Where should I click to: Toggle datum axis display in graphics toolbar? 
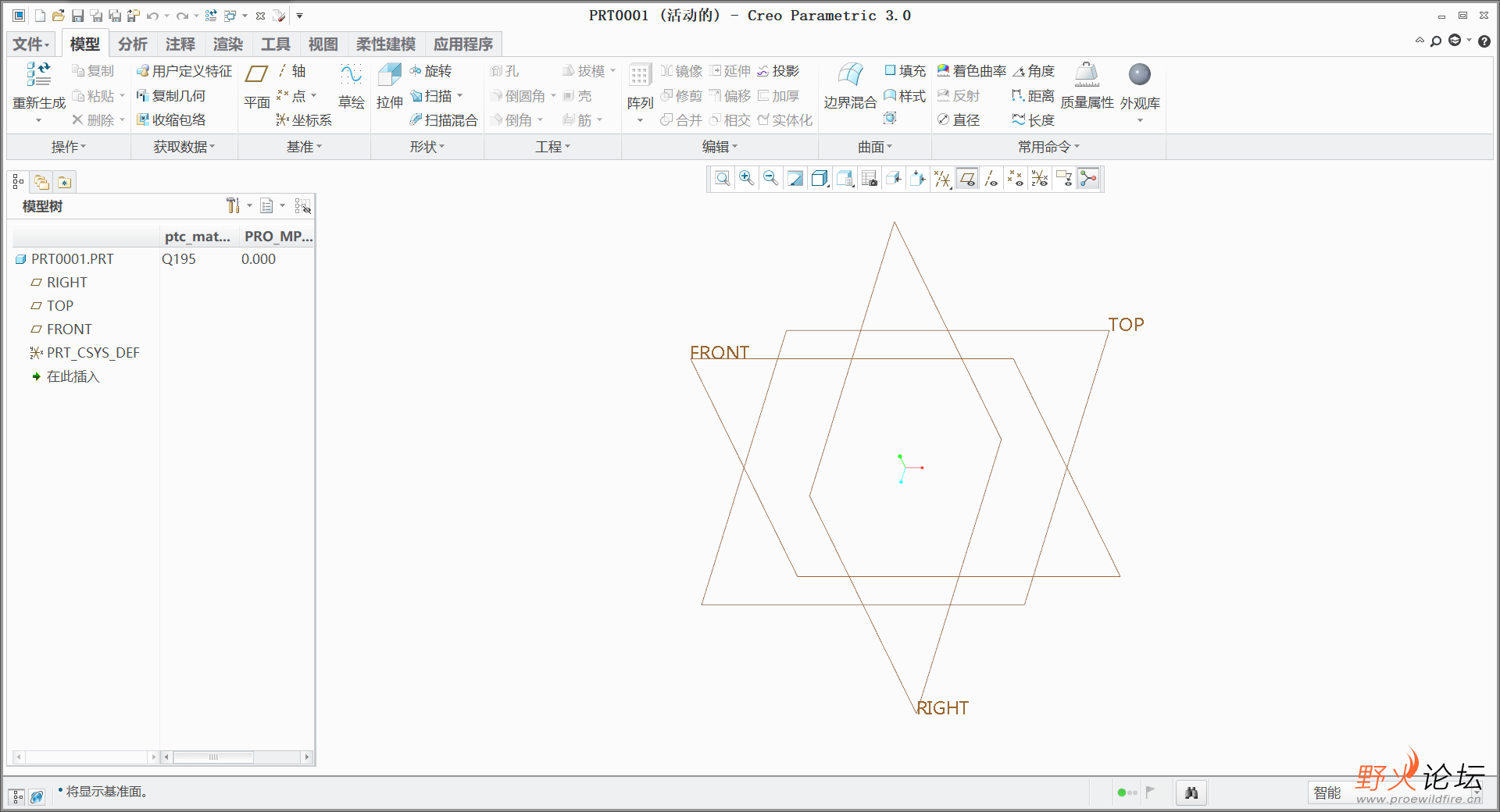[991, 179]
